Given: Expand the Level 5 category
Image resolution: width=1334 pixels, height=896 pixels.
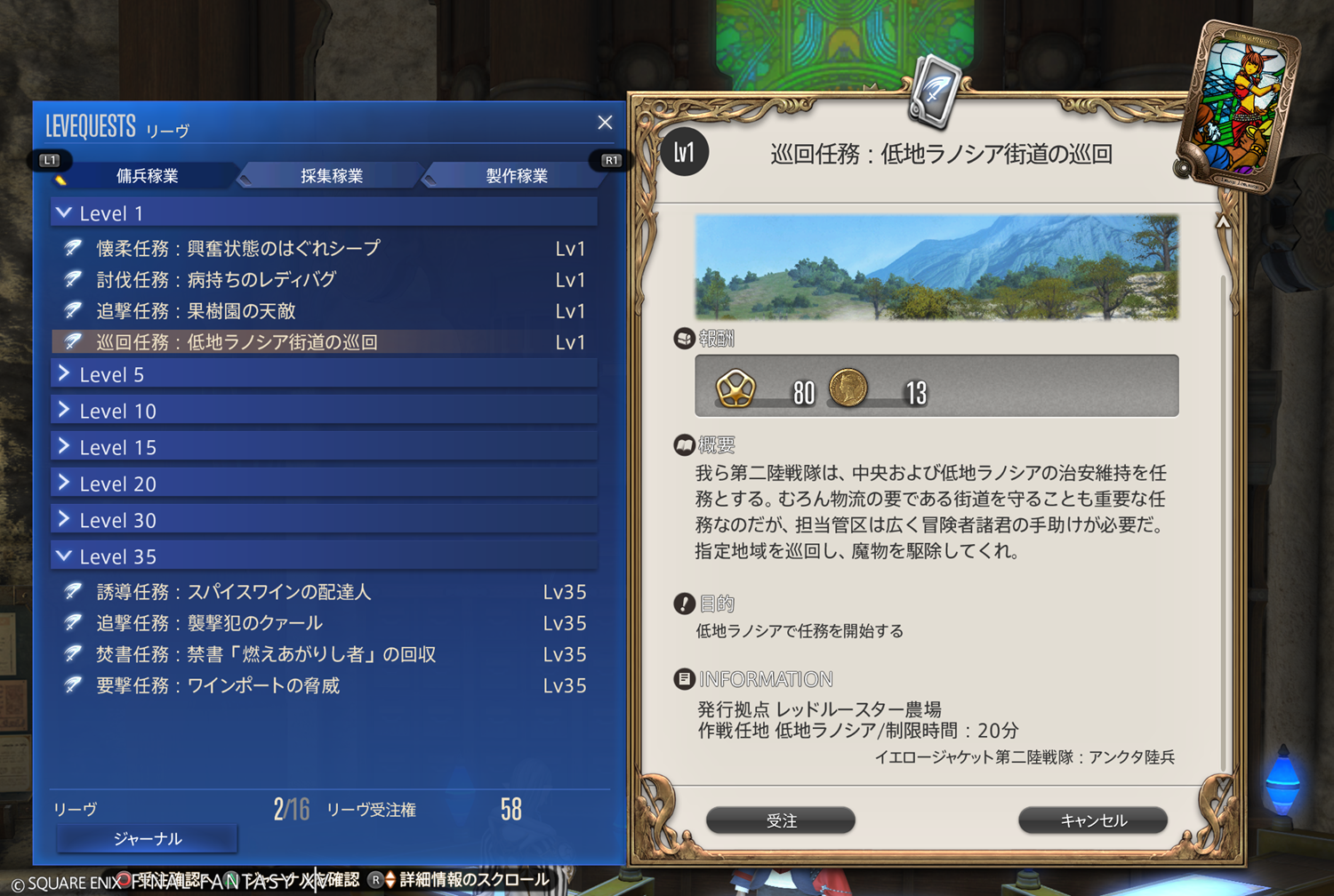Looking at the screenshot, I should click(x=325, y=374).
